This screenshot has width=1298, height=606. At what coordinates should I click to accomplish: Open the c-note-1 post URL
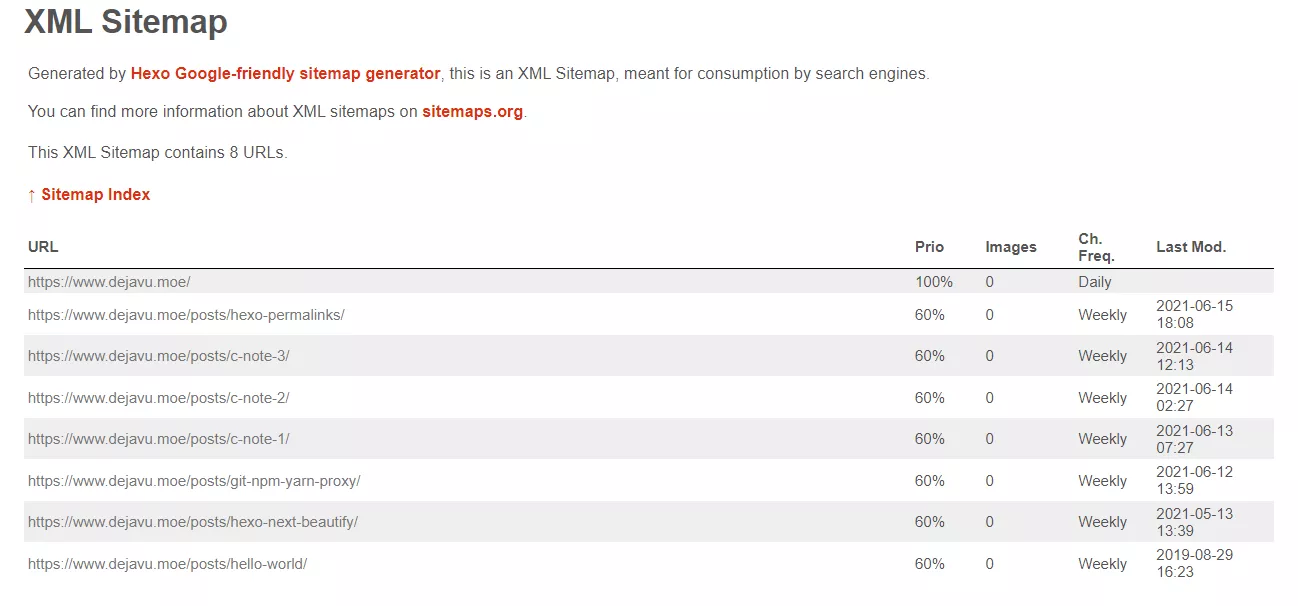(x=158, y=439)
